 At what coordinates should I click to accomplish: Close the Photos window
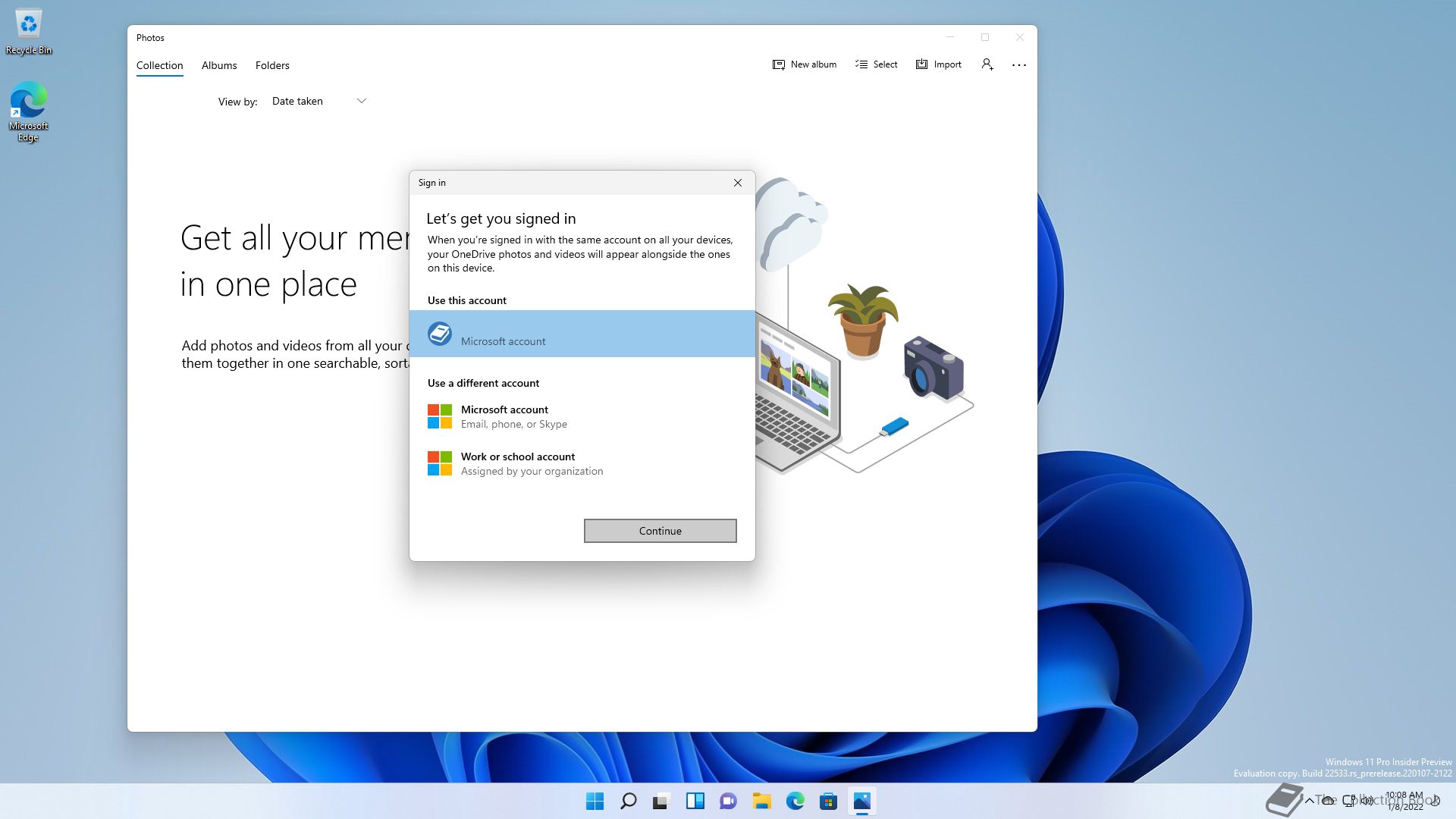point(1020,37)
